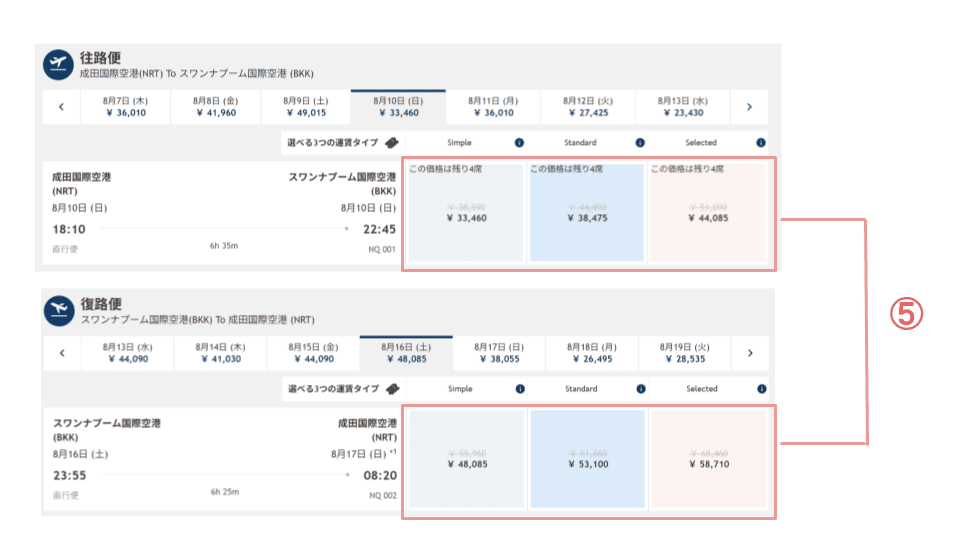Select return date 8月14日 (木) ¥41,030

pyautogui.click(x=220, y=353)
